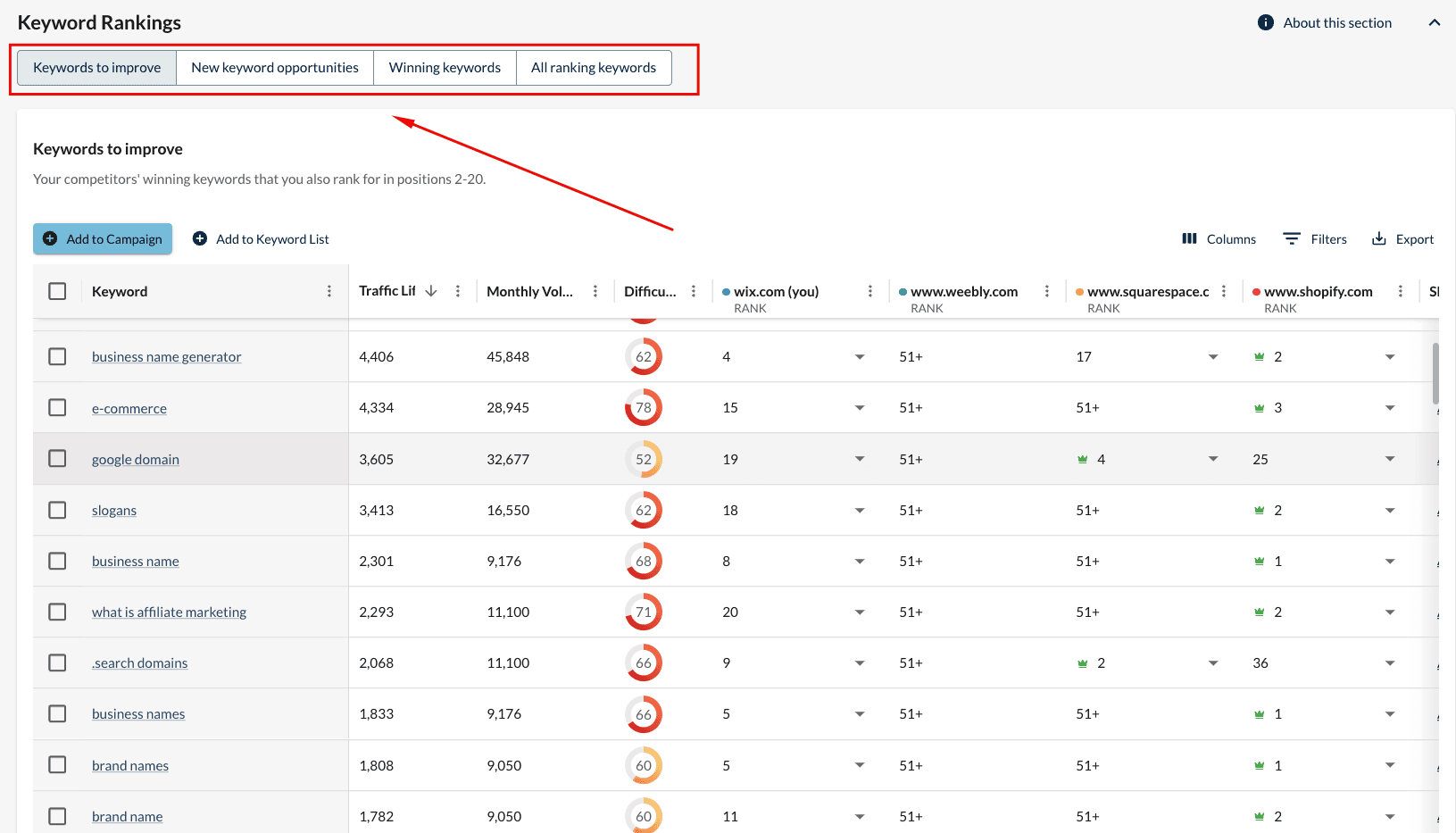This screenshot has height=833, width=1456.
Task: Open the what is affiliate marketing keyword link
Action: [x=169, y=612]
